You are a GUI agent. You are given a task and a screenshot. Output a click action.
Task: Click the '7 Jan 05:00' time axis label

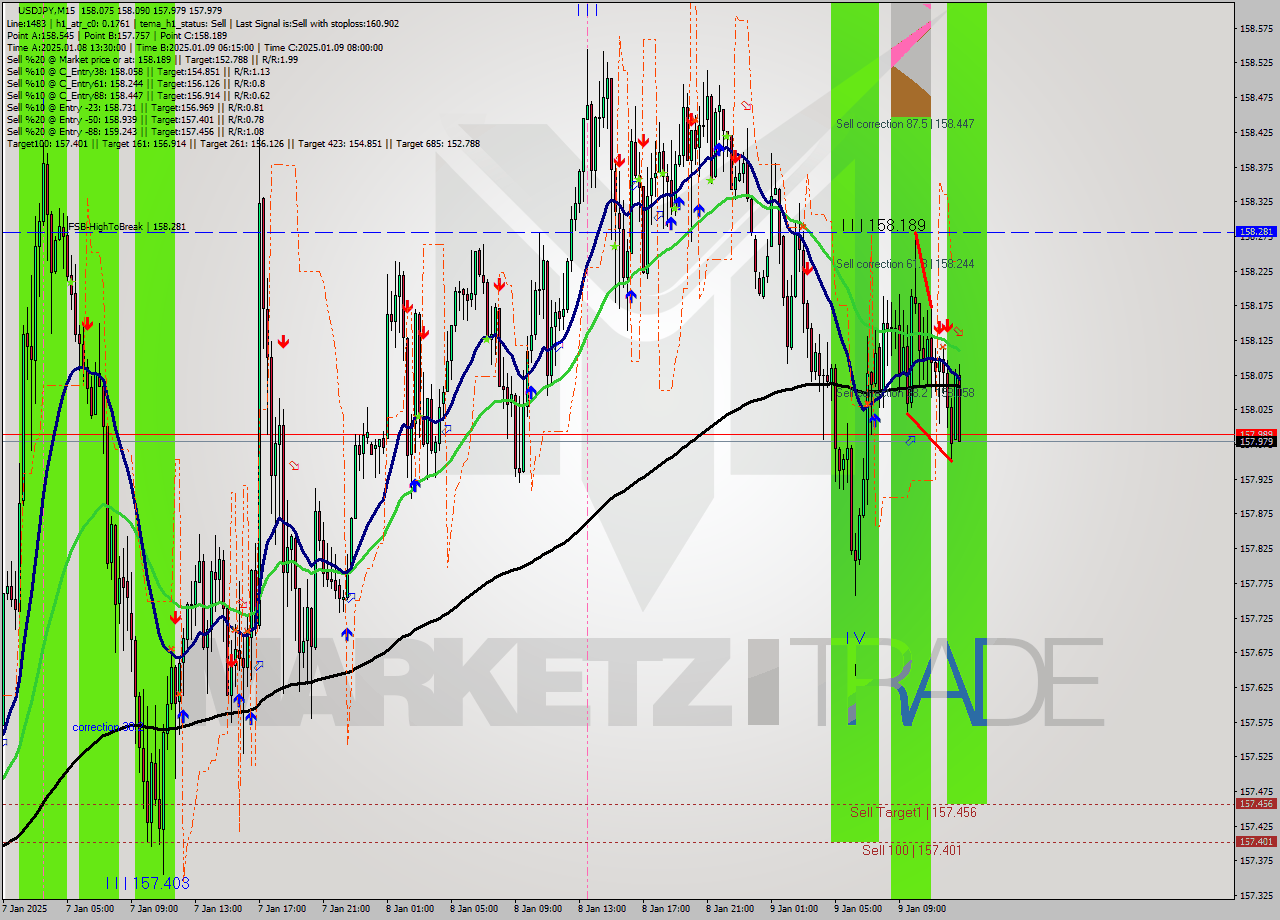coord(90,909)
